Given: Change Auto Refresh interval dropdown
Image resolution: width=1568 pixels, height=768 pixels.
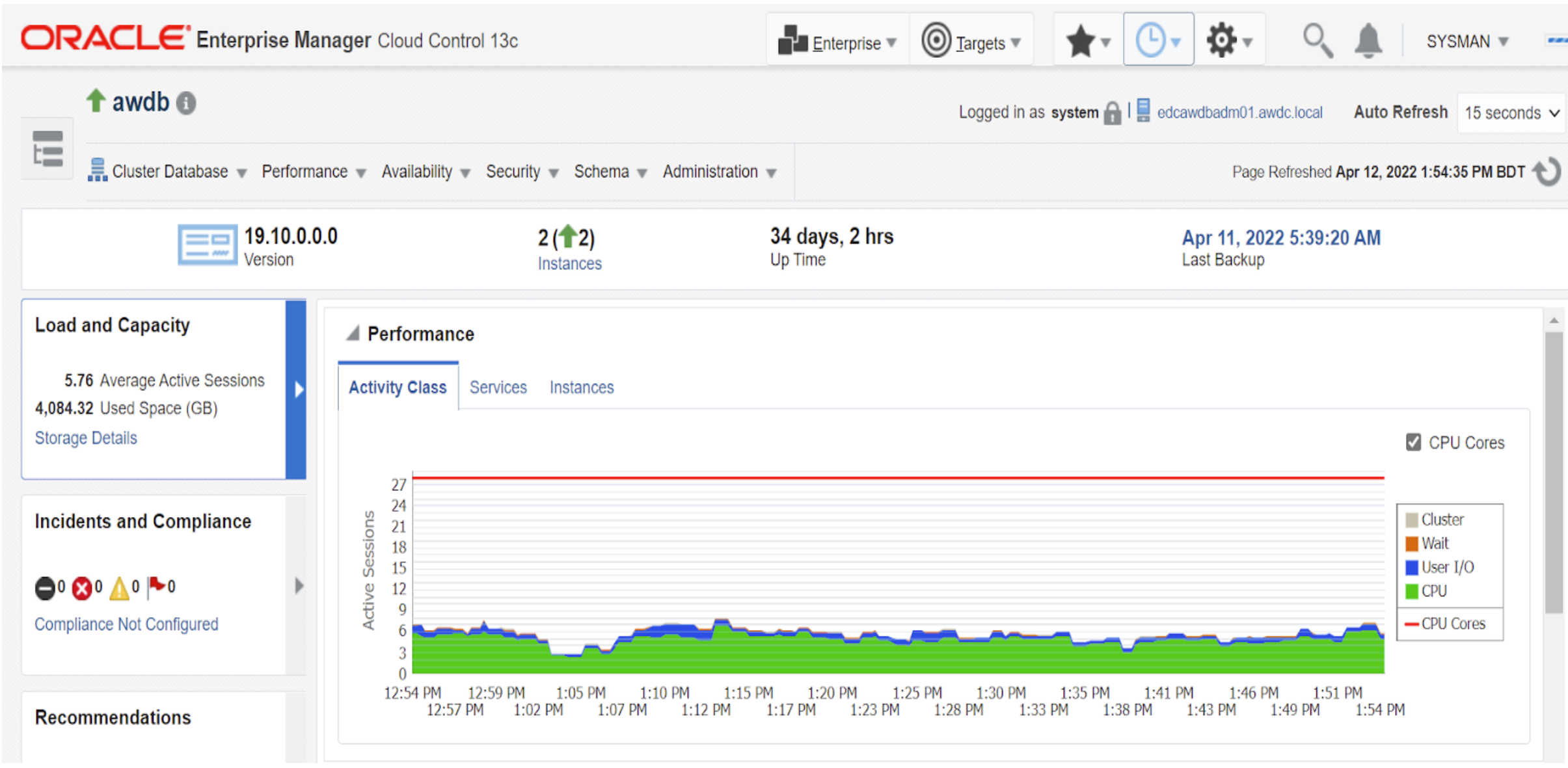Looking at the screenshot, I should pyautogui.click(x=1511, y=113).
